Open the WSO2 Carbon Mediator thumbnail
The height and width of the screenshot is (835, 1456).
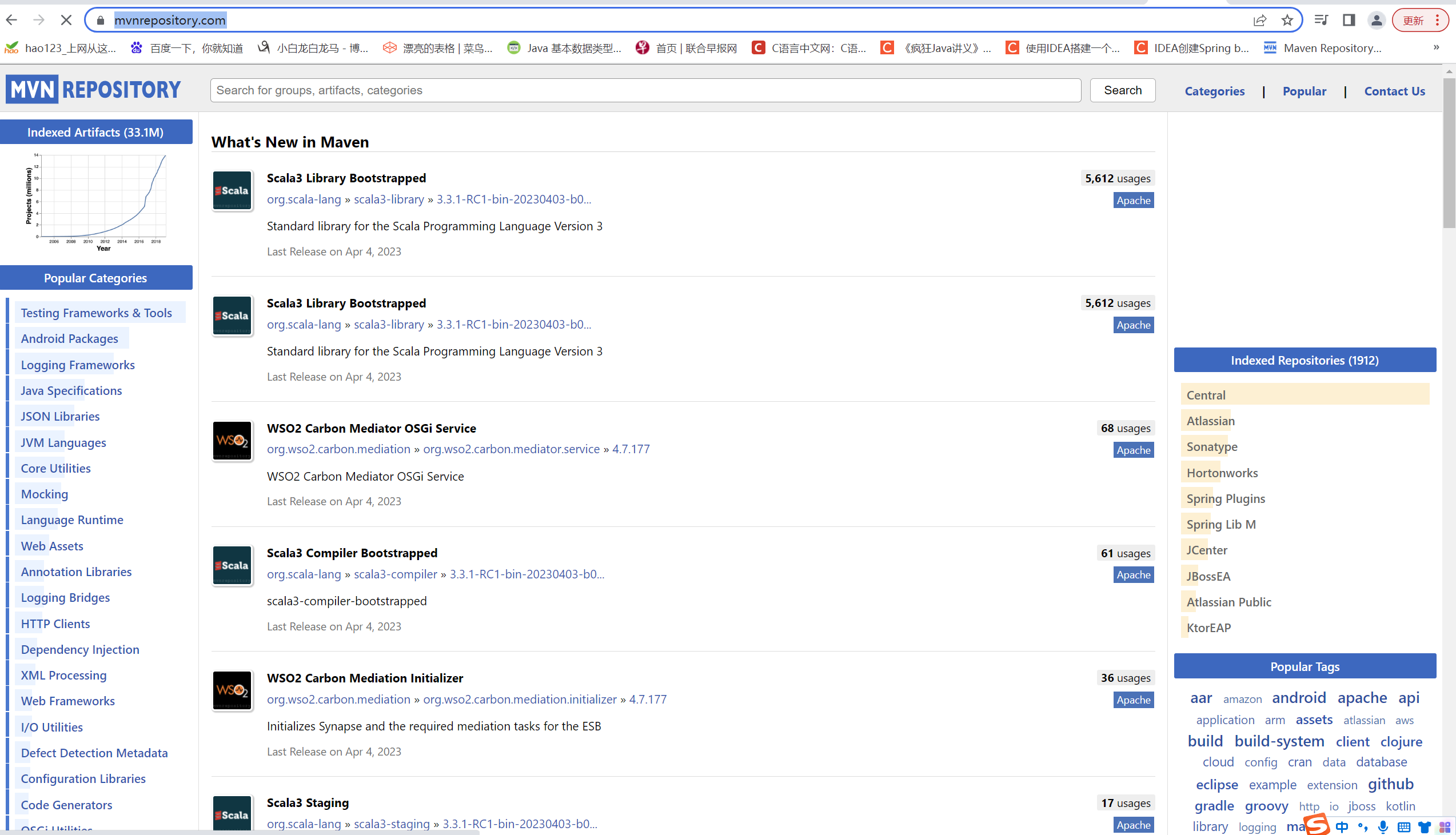[x=232, y=441]
